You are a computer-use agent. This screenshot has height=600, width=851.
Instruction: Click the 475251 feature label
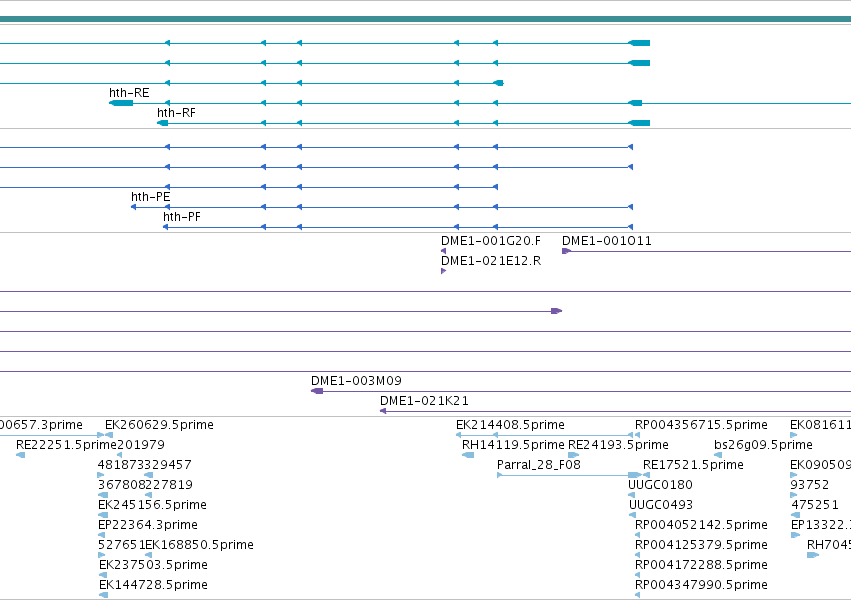pyautogui.click(x=815, y=505)
